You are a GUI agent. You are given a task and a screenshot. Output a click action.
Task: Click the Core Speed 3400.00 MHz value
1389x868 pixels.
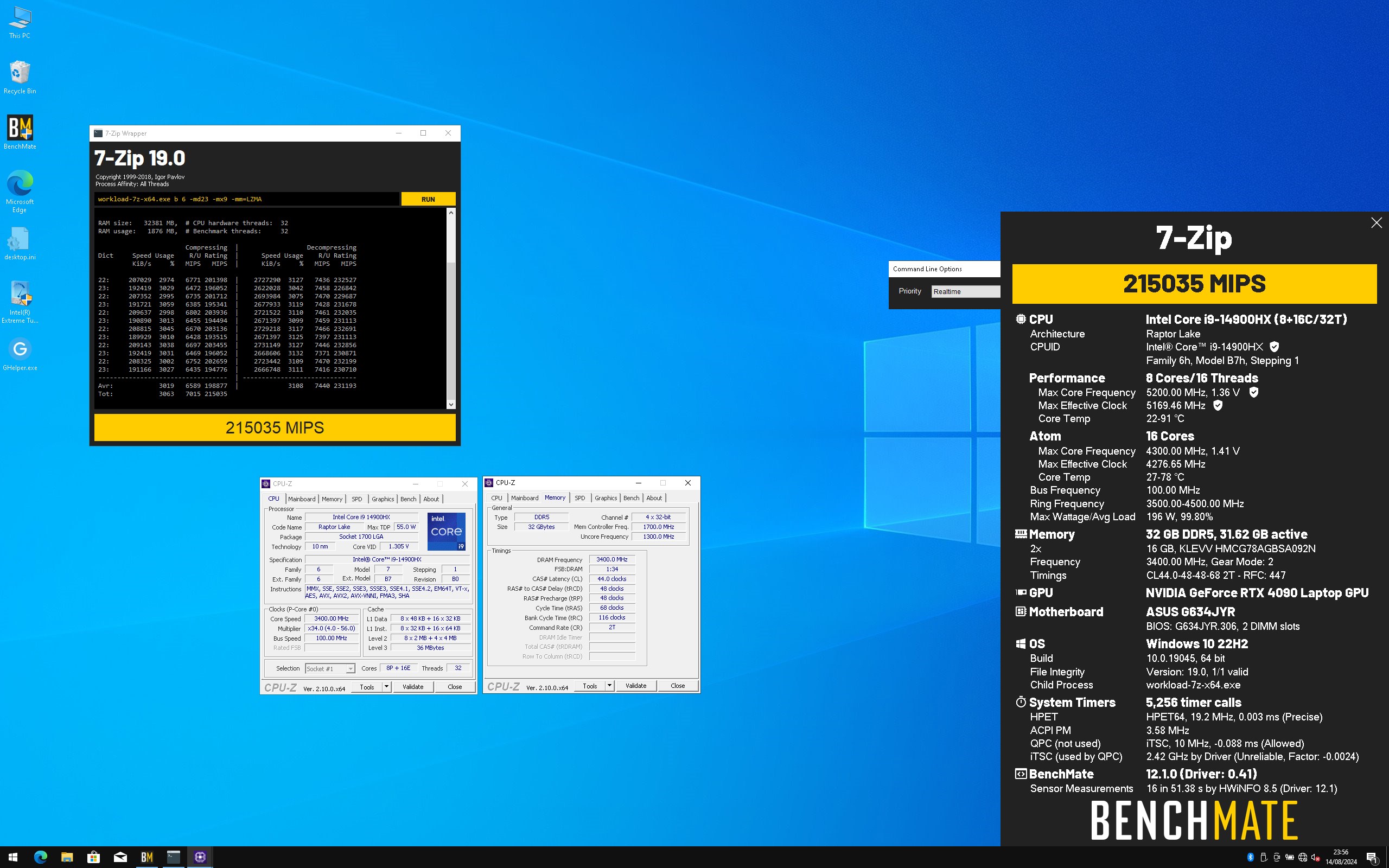pos(331,618)
